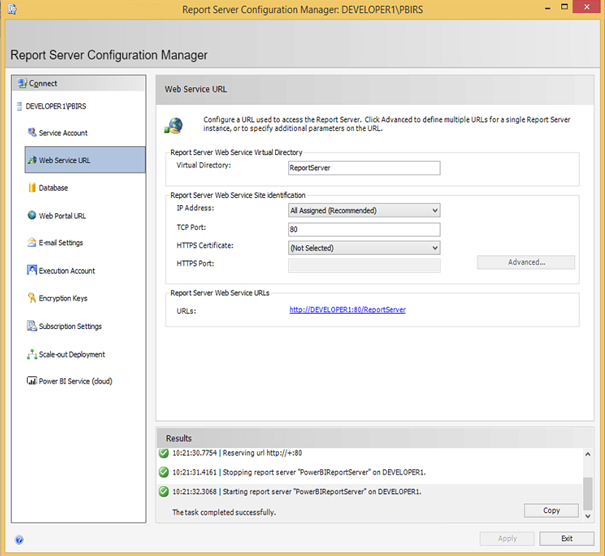This screenshot has width=605, height=556.
Task: Click the Connect button
Action: point(79,83)
